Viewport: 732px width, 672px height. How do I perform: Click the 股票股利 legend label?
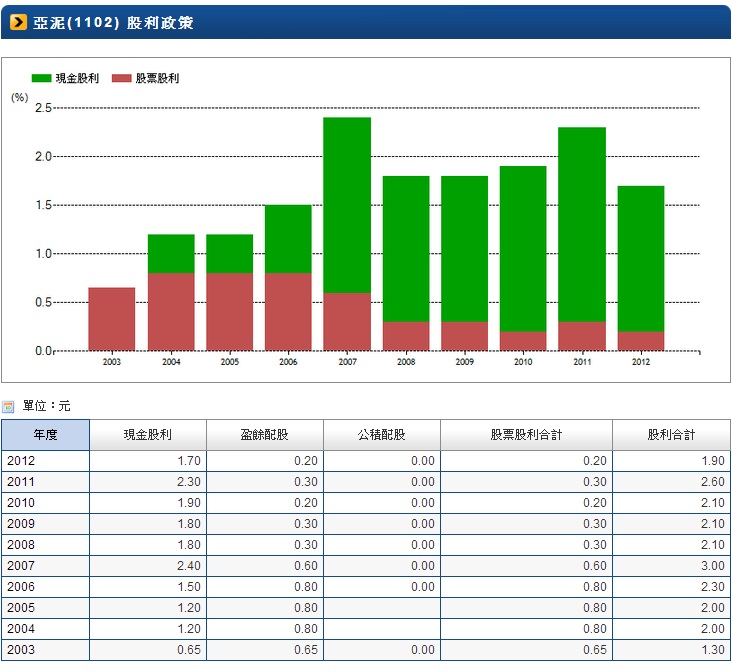pyautogui.click(x=157, y=78)
